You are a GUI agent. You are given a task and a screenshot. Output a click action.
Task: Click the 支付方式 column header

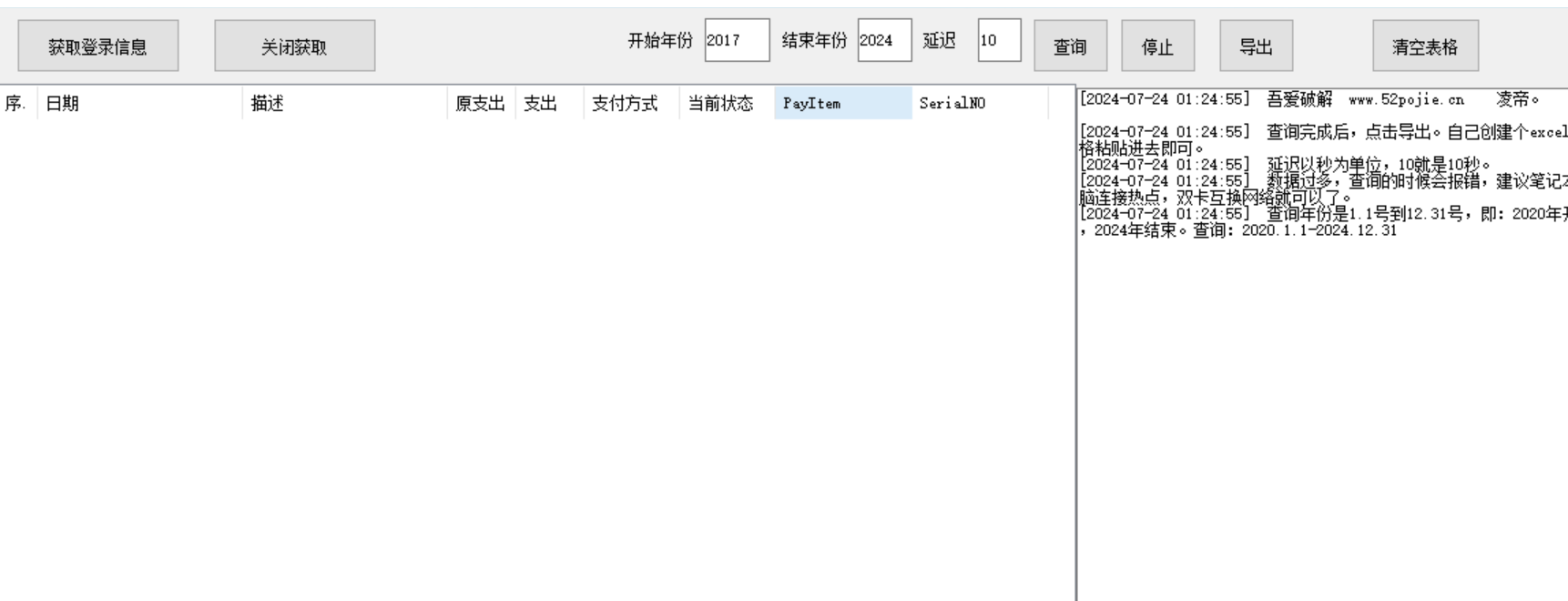630,104
